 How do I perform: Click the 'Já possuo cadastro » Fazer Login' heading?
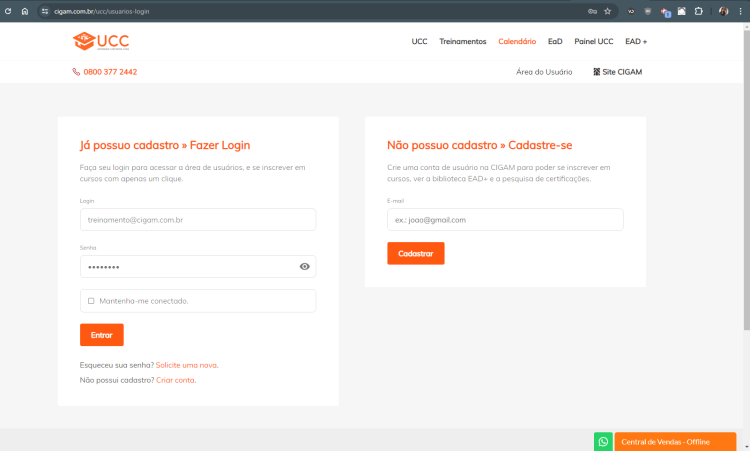point(165,145)
